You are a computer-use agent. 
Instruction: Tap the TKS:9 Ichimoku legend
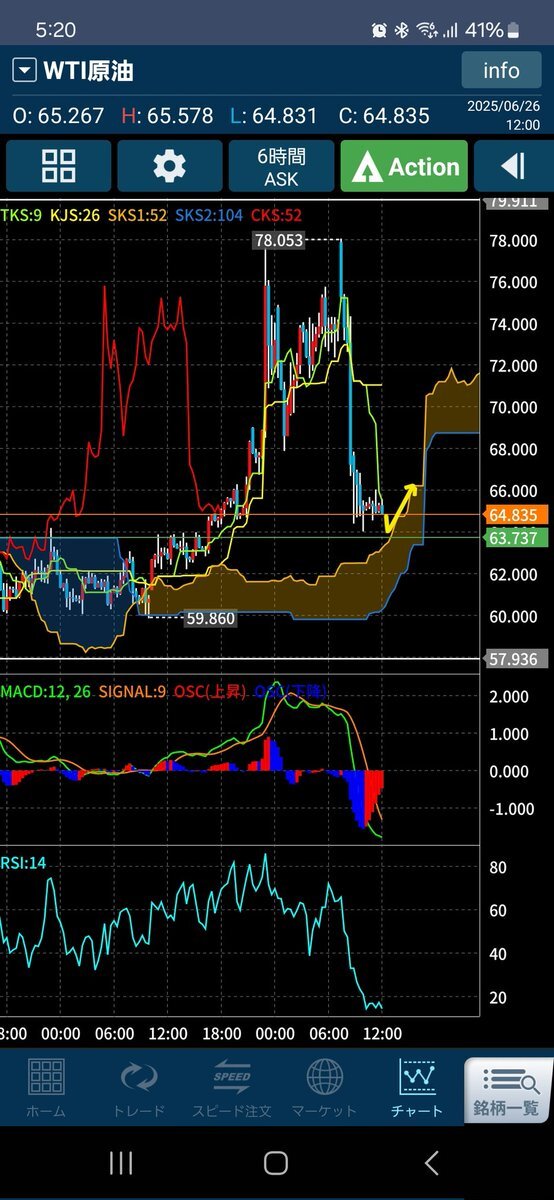21,215
